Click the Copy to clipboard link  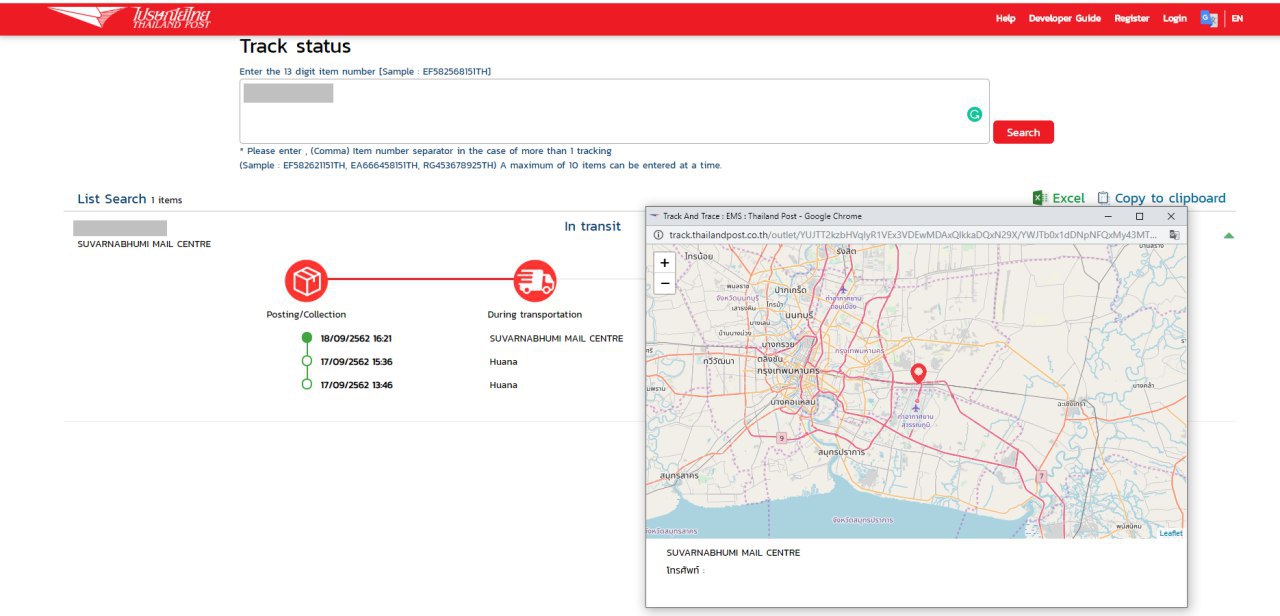click(1170, 198)
